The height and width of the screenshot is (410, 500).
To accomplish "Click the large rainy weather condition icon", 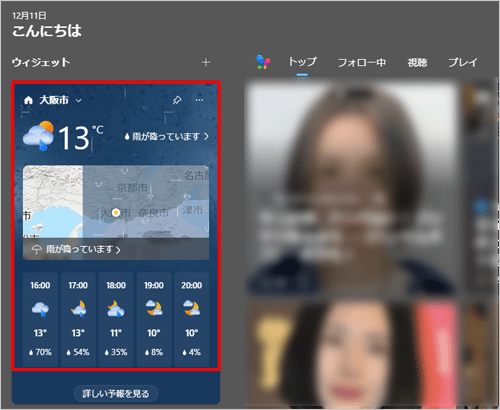I will point(38,136).
